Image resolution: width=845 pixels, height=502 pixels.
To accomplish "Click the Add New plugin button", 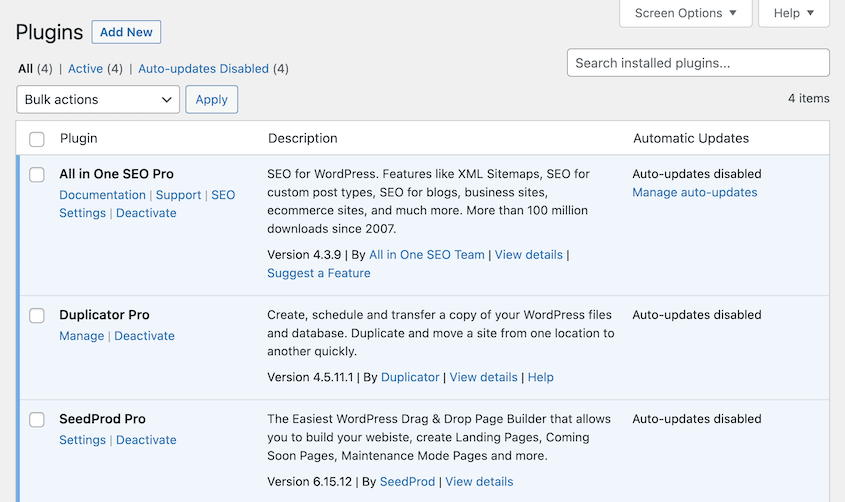I will pos(126,32).
